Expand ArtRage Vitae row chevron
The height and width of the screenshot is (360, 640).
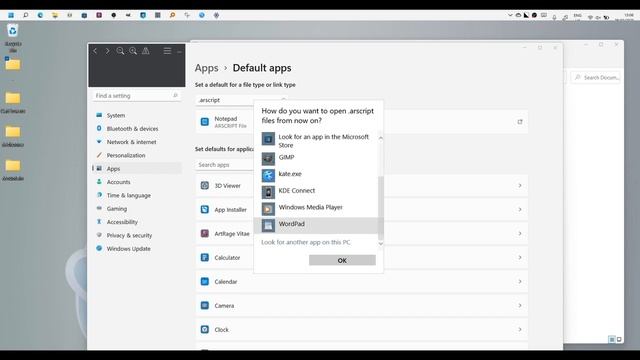point(520,233)
